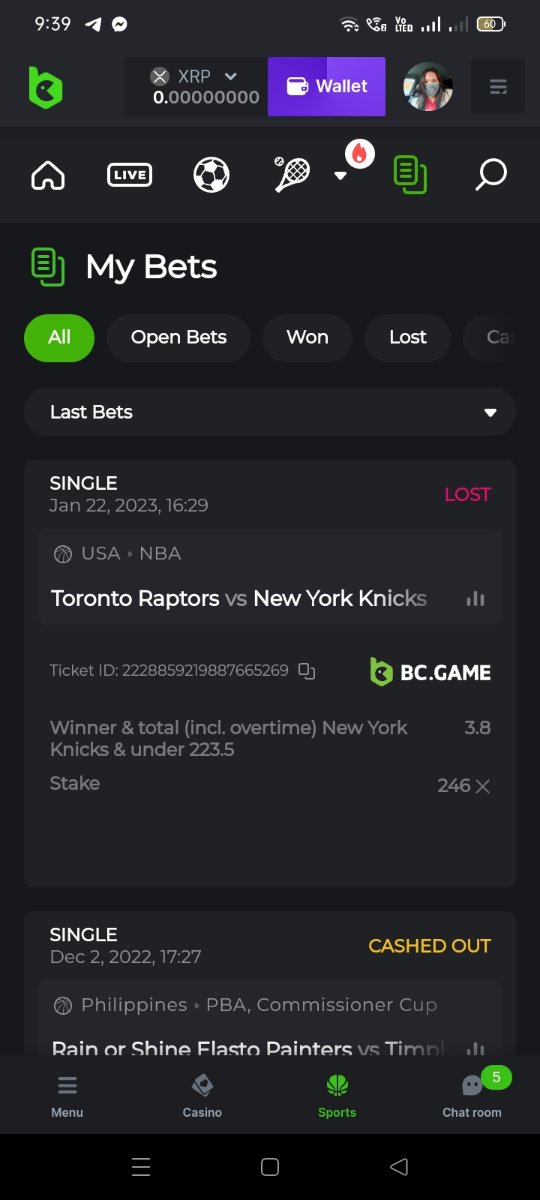The image size is (540, 1200).
Task: Copy the Ticket ID with copy icon
Action: tap(307, 671)
